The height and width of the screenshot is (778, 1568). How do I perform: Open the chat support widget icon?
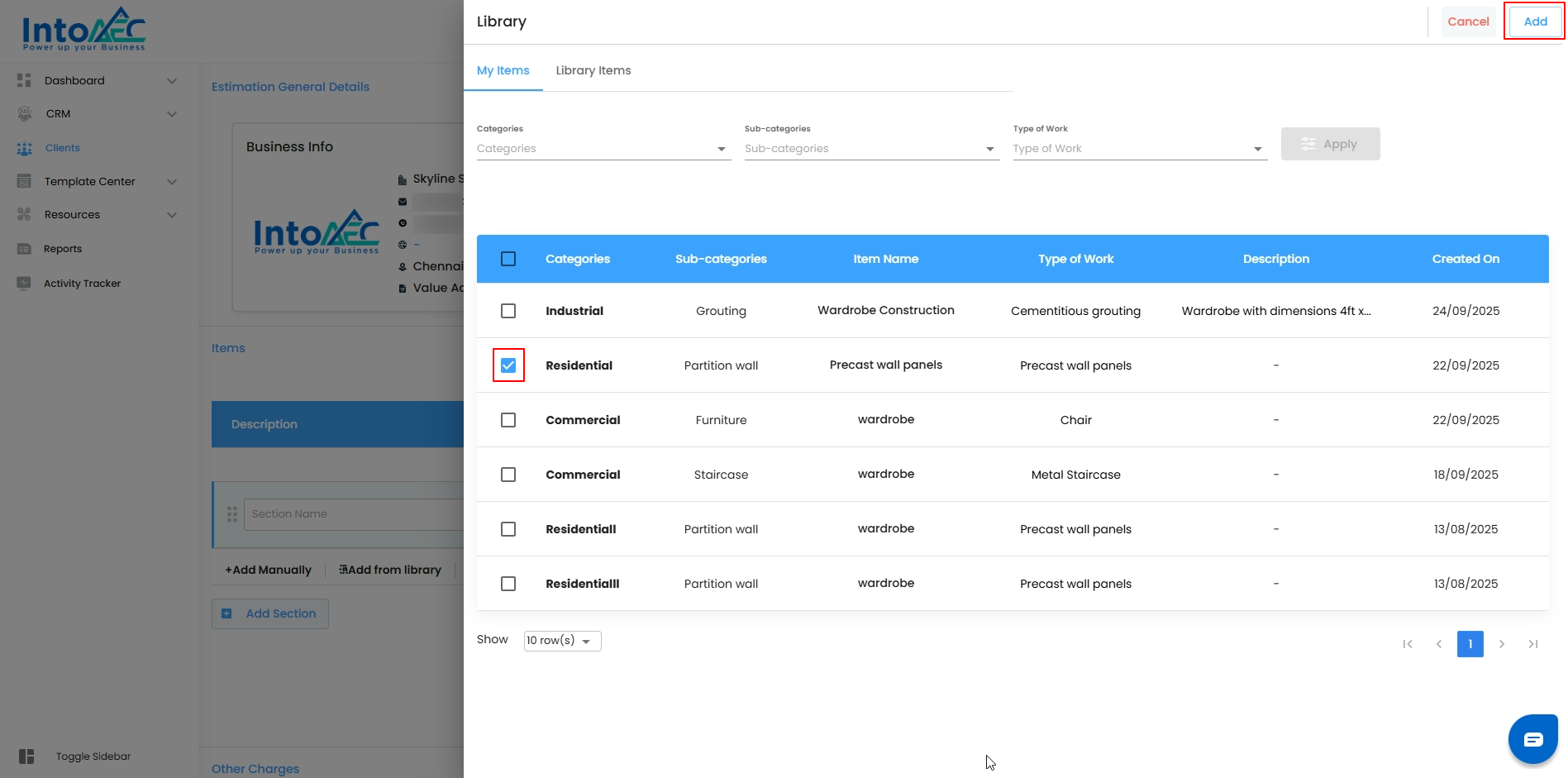[x=1532, y=739]
